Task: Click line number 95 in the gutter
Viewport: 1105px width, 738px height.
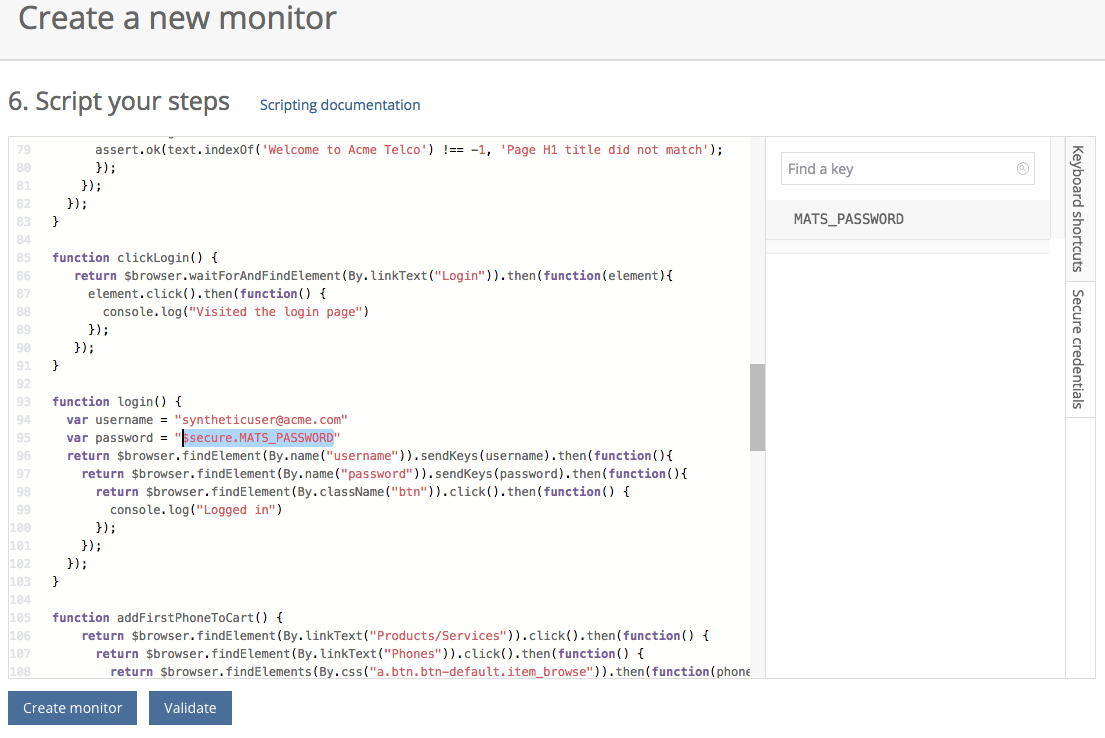Action: point(23,438)
